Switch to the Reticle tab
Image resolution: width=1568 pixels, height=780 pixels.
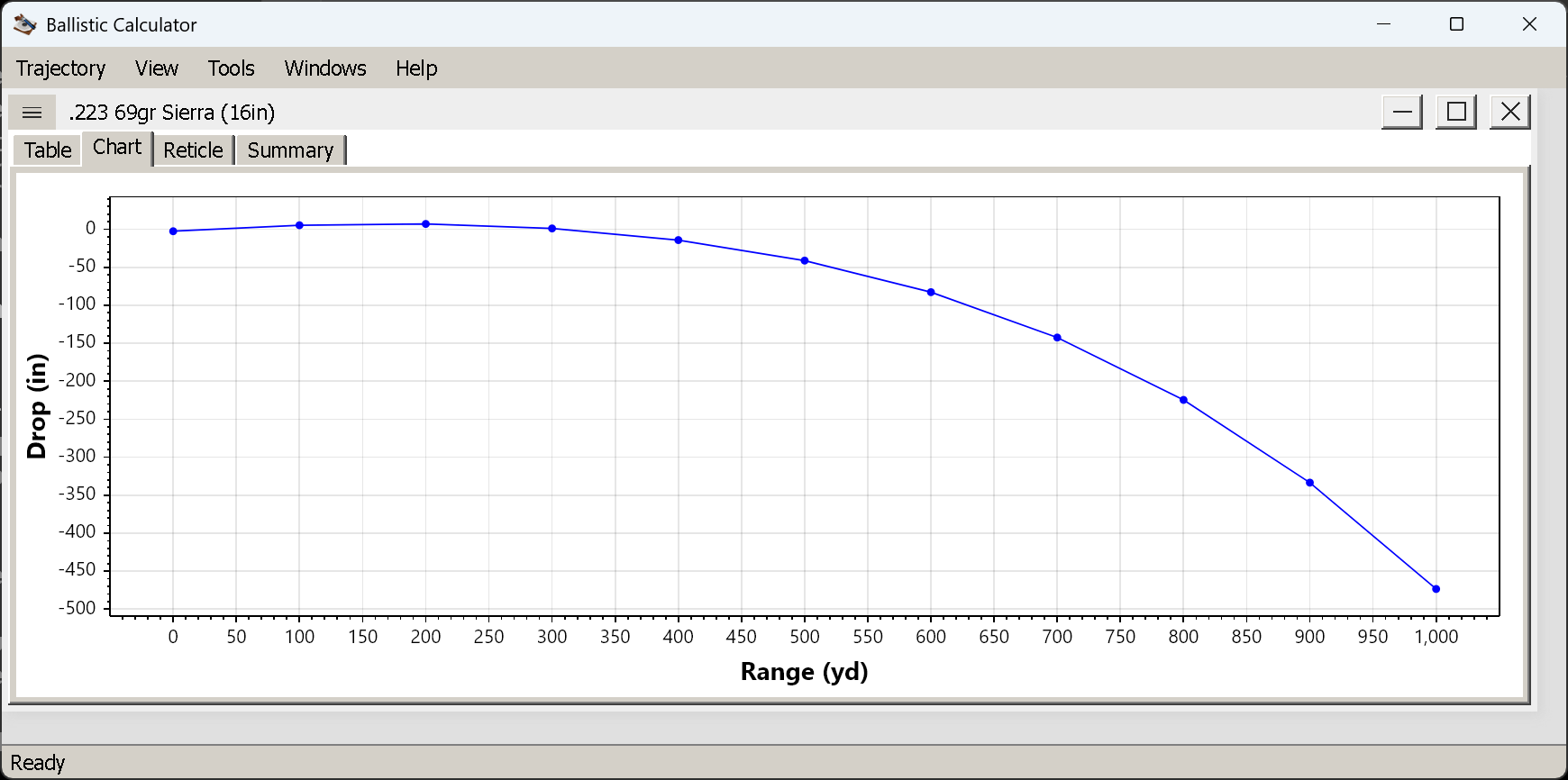193,150
